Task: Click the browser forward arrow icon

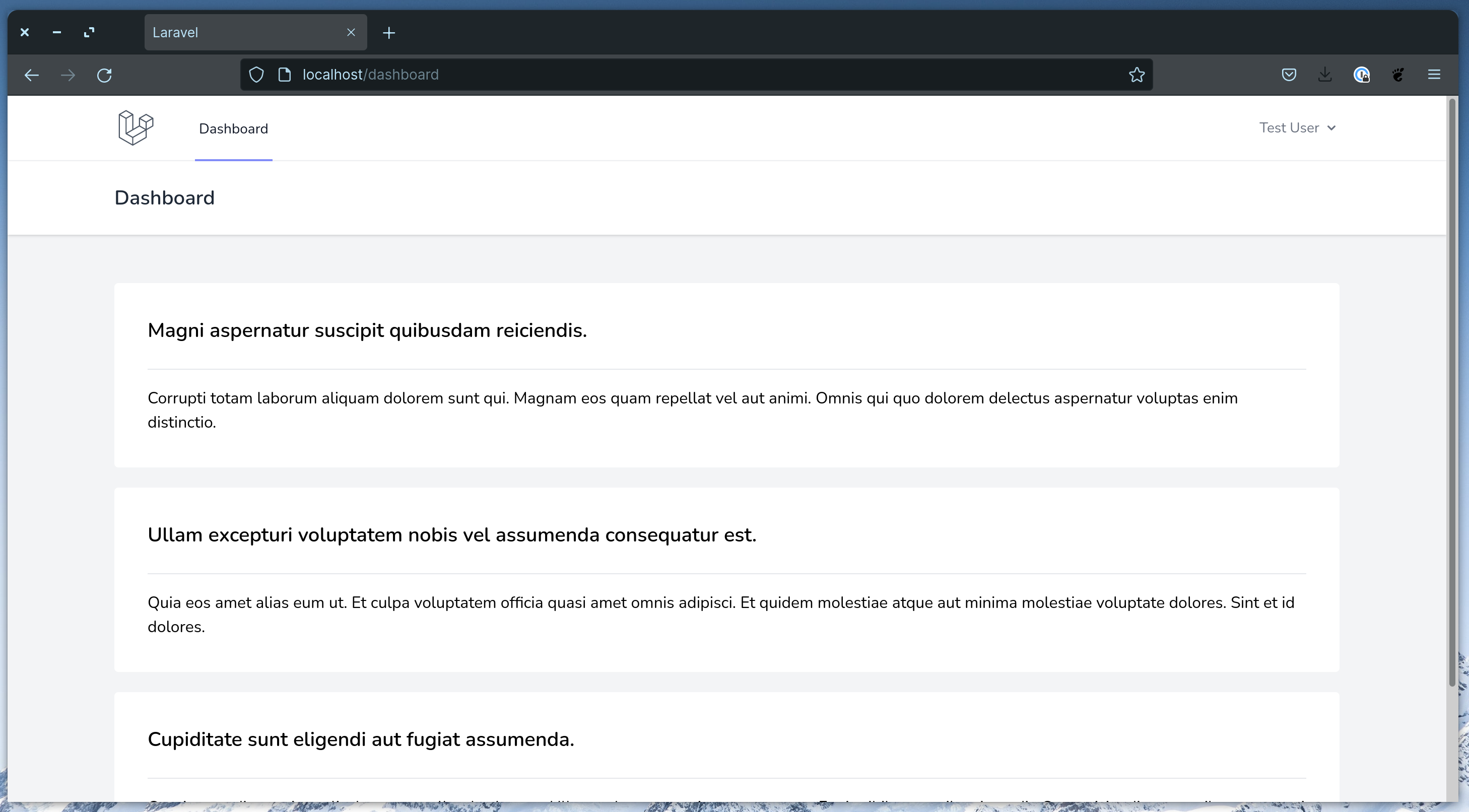Action: (68, 75)
